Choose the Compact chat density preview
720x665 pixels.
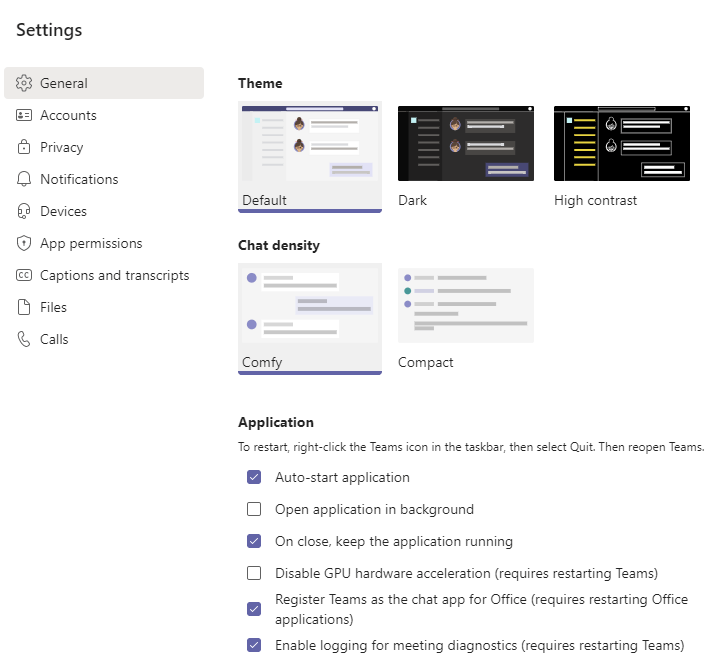pos(466,305)
